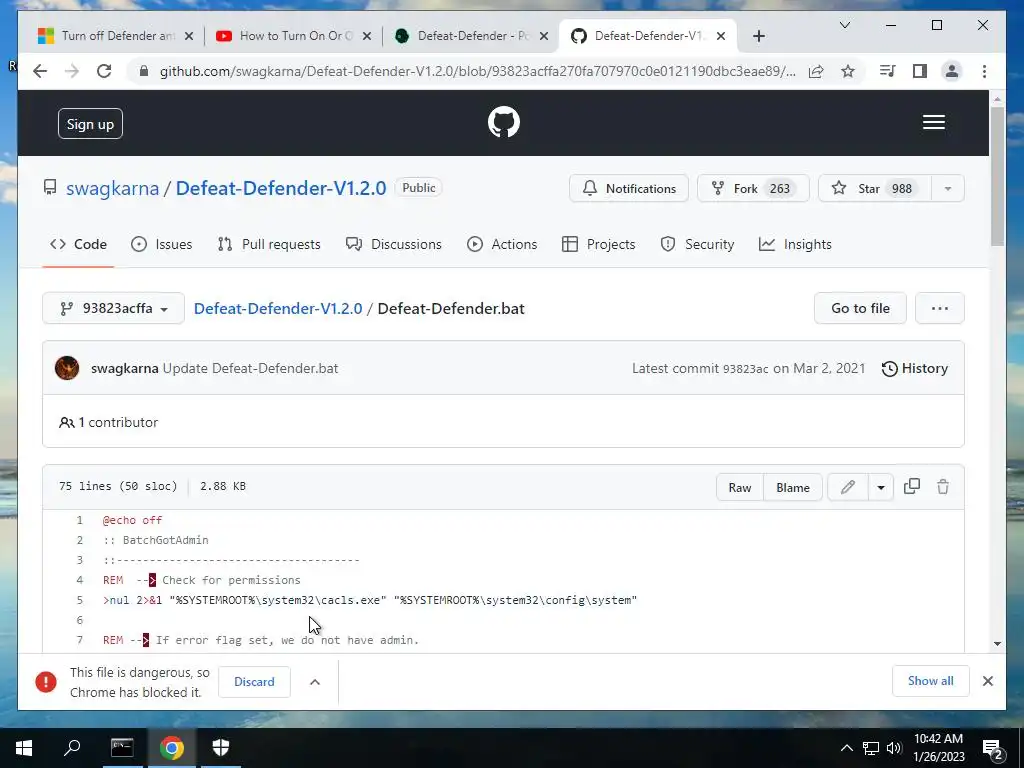1024x768 pixels.
Task: Edit this file pencil icon
Action: pyautogui.click(x=848, y=487)
